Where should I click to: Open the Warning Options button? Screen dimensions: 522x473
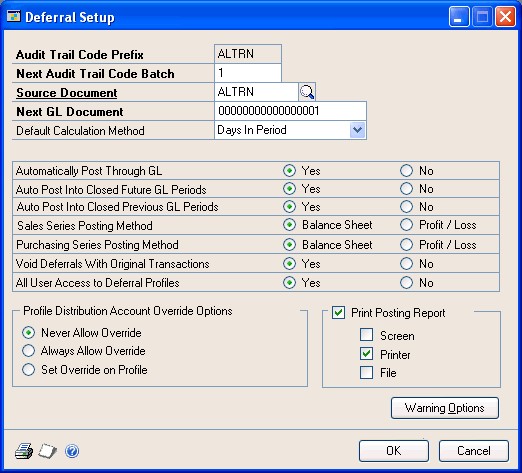[445, 408]
